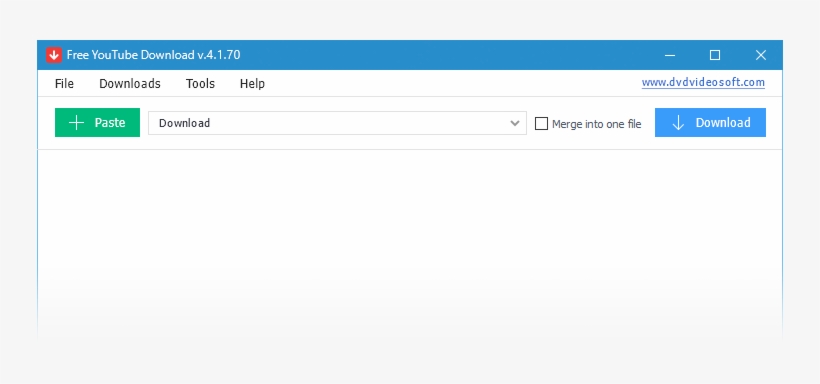Visit the www.dvdvideosoft.com link
The height and width of the screenshot is (384, 820).
(x=703, y=82)
